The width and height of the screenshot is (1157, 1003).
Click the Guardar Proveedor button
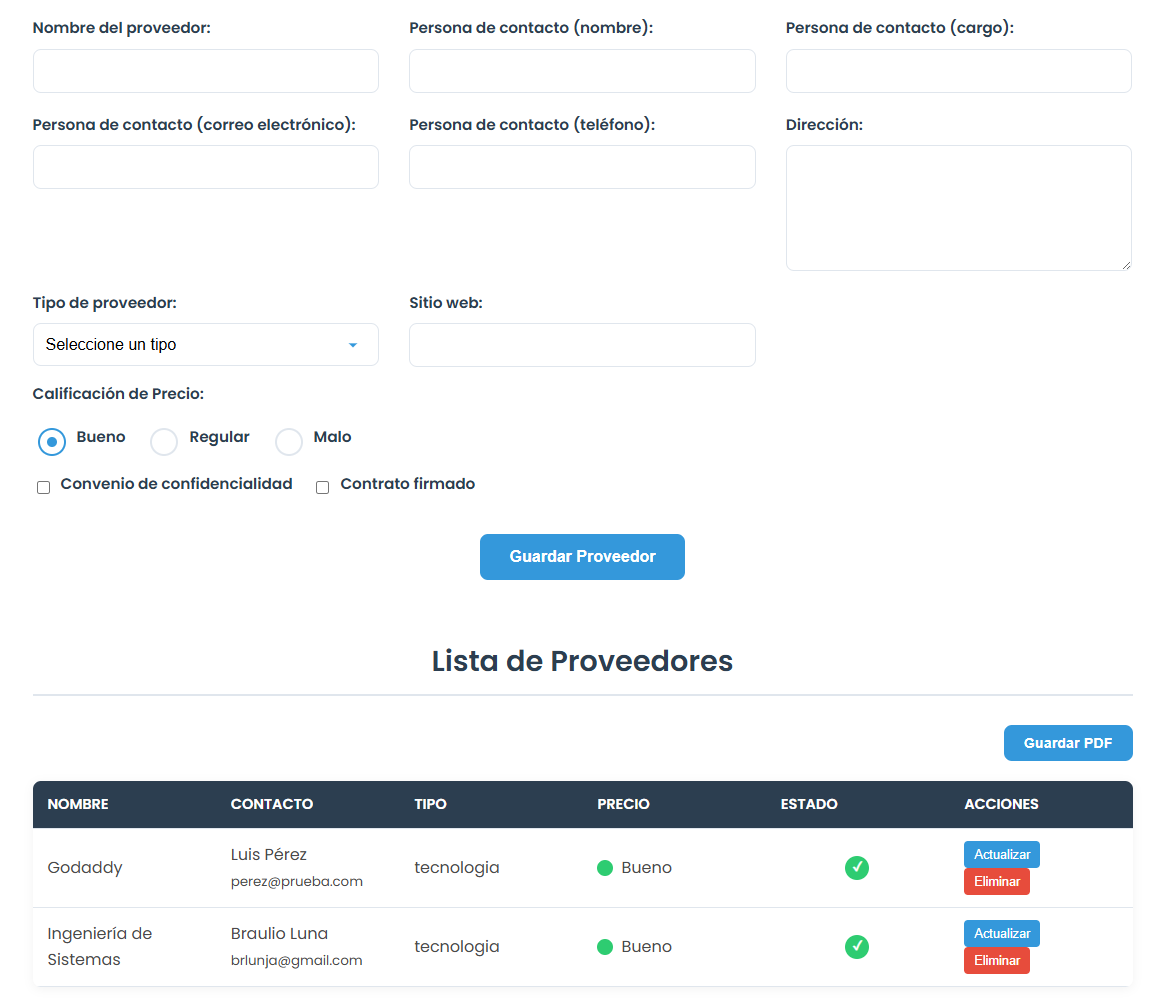(x=582, y=557)
